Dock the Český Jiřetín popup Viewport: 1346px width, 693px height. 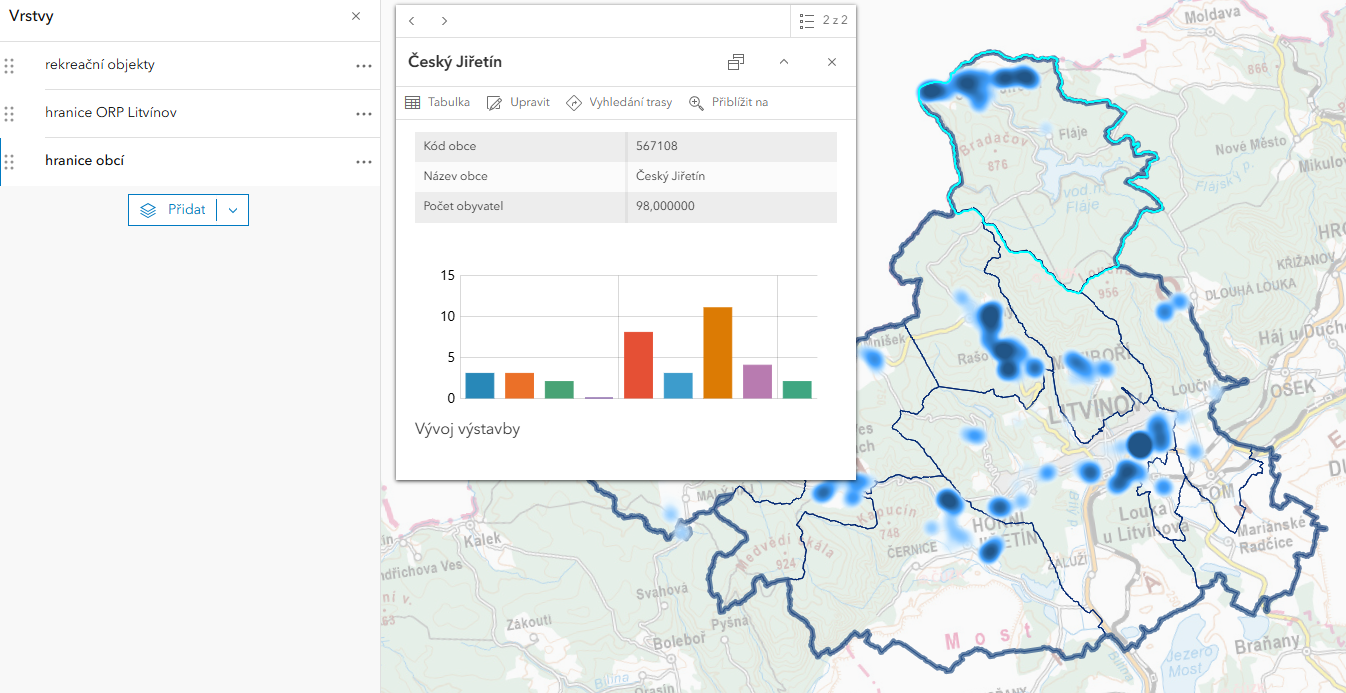[x=736, y=62]
